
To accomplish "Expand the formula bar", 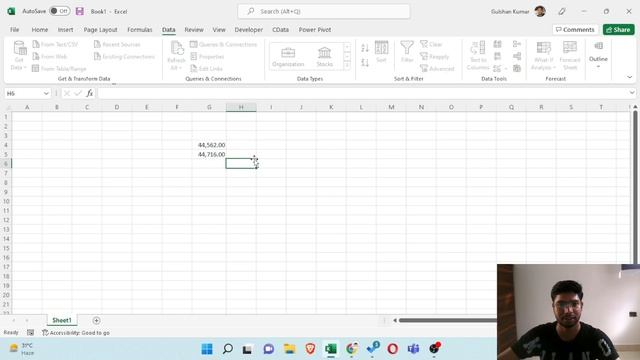I will pyautogui.click(x=632, y=93).
